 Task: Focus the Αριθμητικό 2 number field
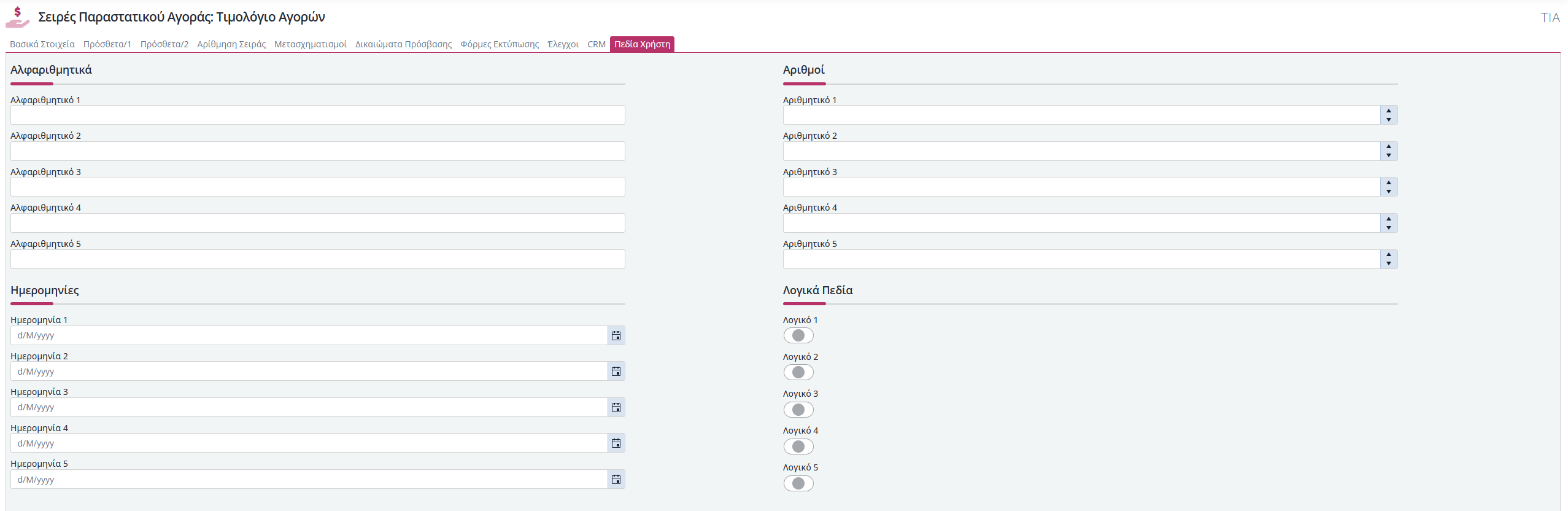tap(1082, 151)
